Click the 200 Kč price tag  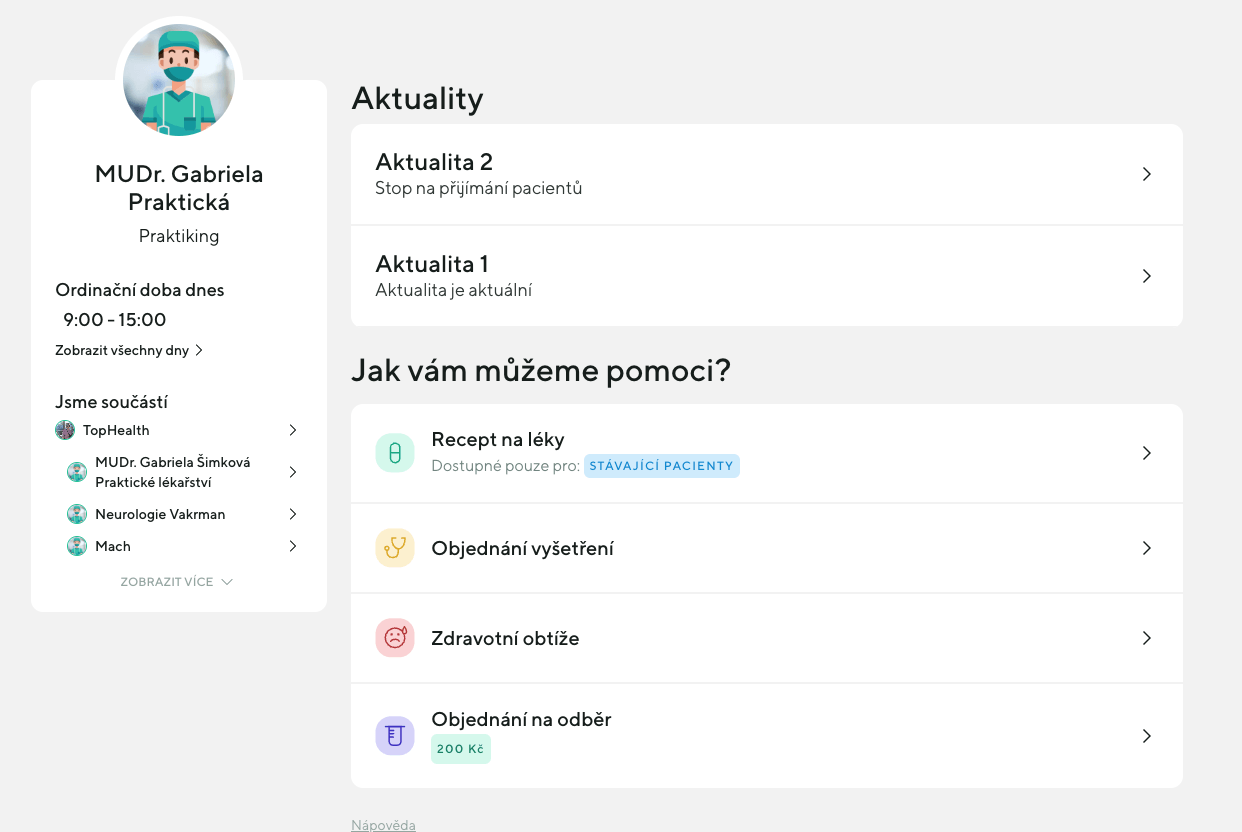click(x=461, y=748)
